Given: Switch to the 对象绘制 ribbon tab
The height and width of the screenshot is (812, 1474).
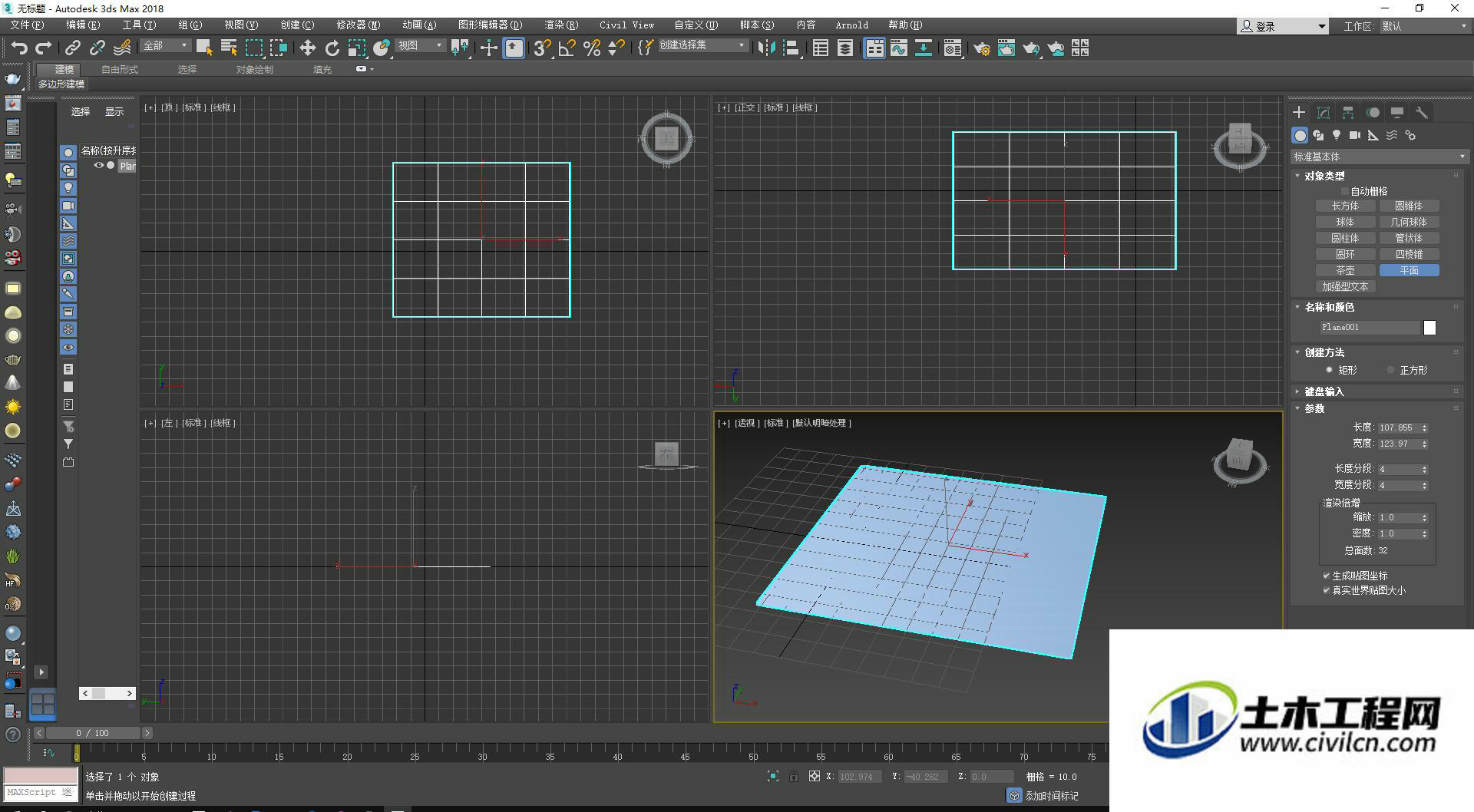Looking at the screenshot, I should click(254, 69).
